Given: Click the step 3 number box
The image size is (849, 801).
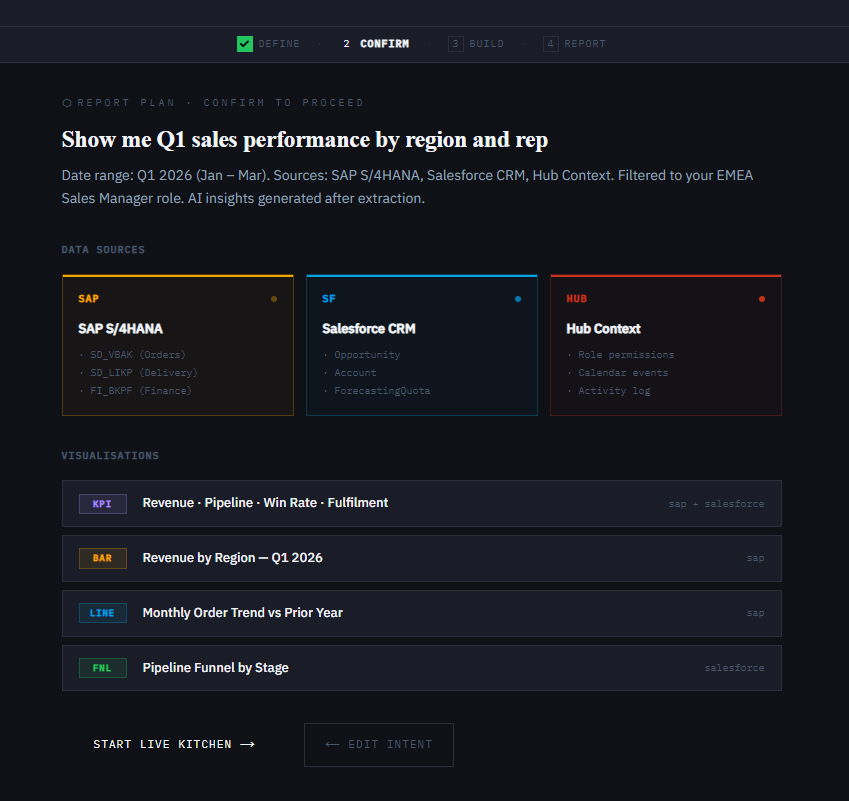Looking at the screenshot, I should (x=455, y=44).
